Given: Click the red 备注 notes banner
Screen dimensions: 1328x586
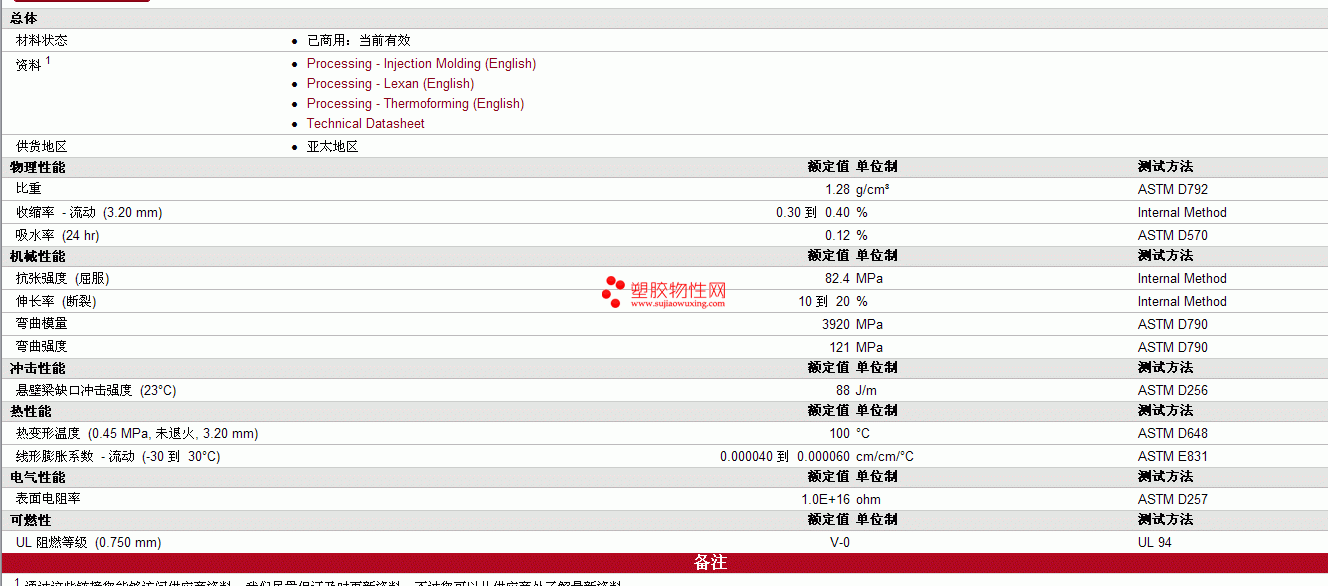Looking at the screenshot, I should (x=664, y=563).
